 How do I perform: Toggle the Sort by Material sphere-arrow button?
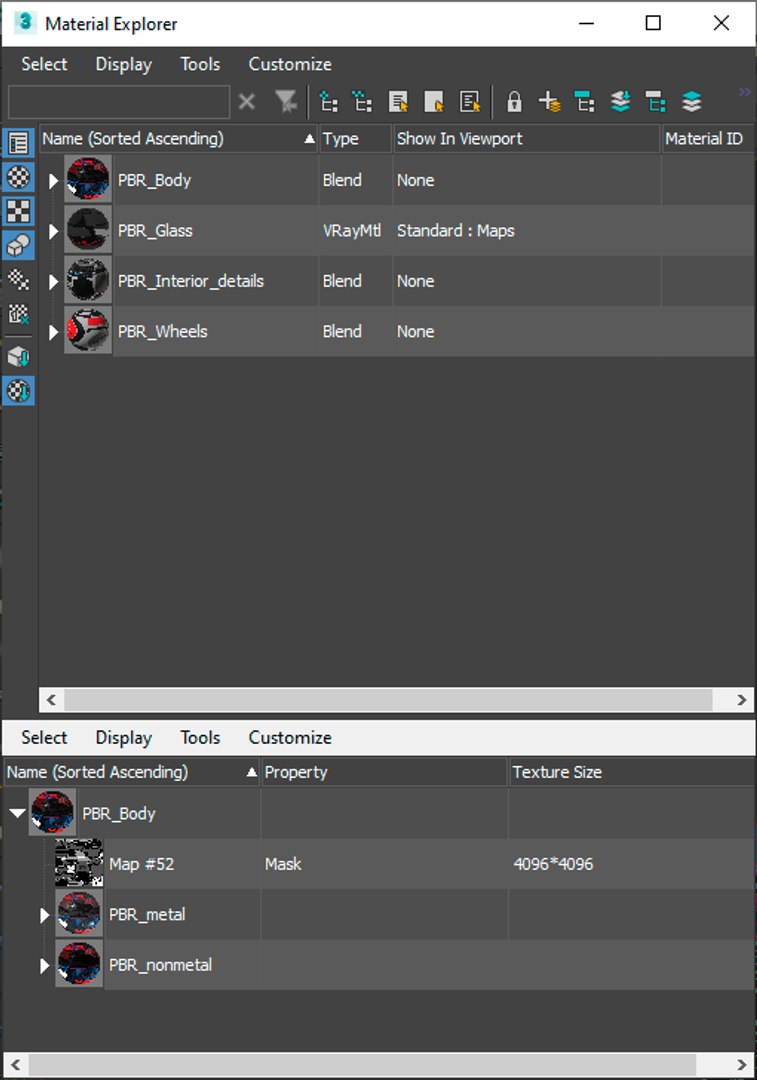tap(19, 391)
